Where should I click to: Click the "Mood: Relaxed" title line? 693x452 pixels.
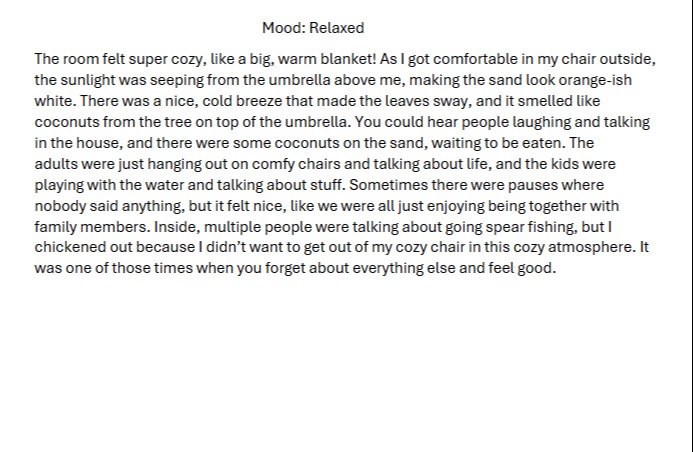click(x=313, y=27)
